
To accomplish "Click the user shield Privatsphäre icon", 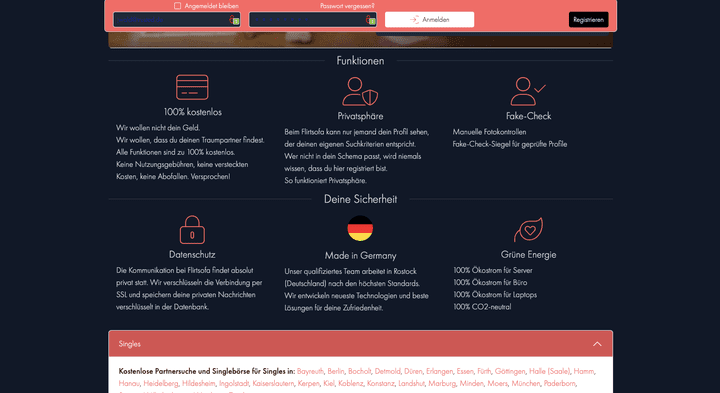I will pos(360,91).
